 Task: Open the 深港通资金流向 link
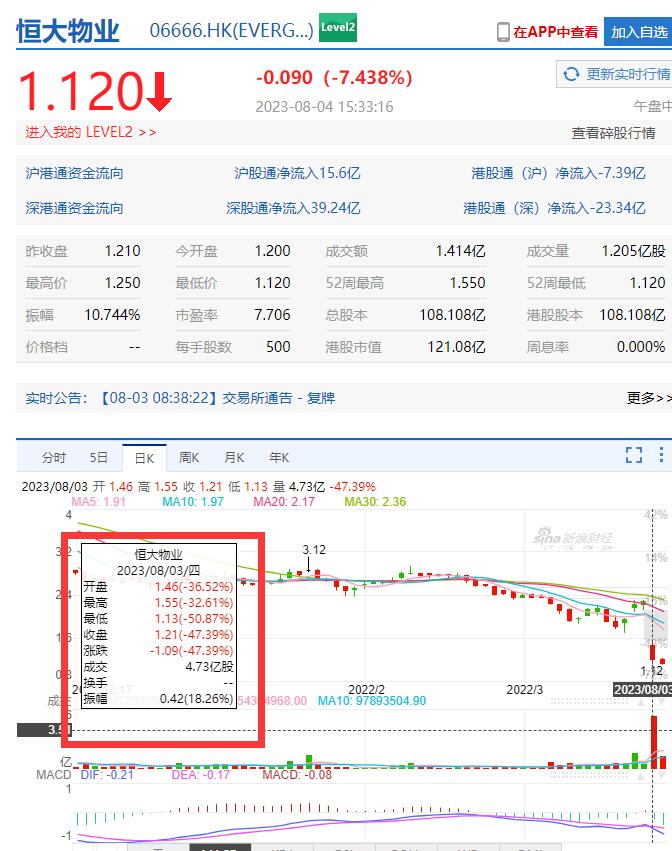coord(75,208)
